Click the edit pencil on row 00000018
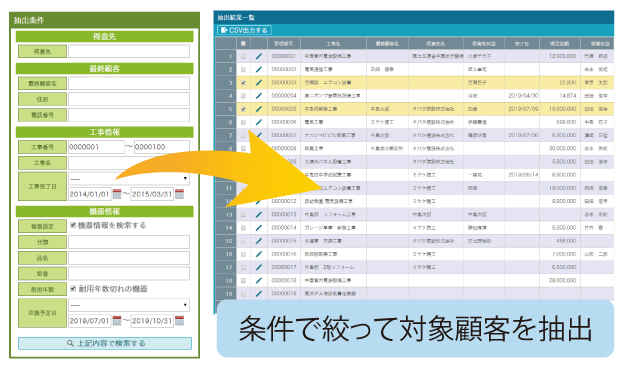The image size is (625, 372). point(259,280)
